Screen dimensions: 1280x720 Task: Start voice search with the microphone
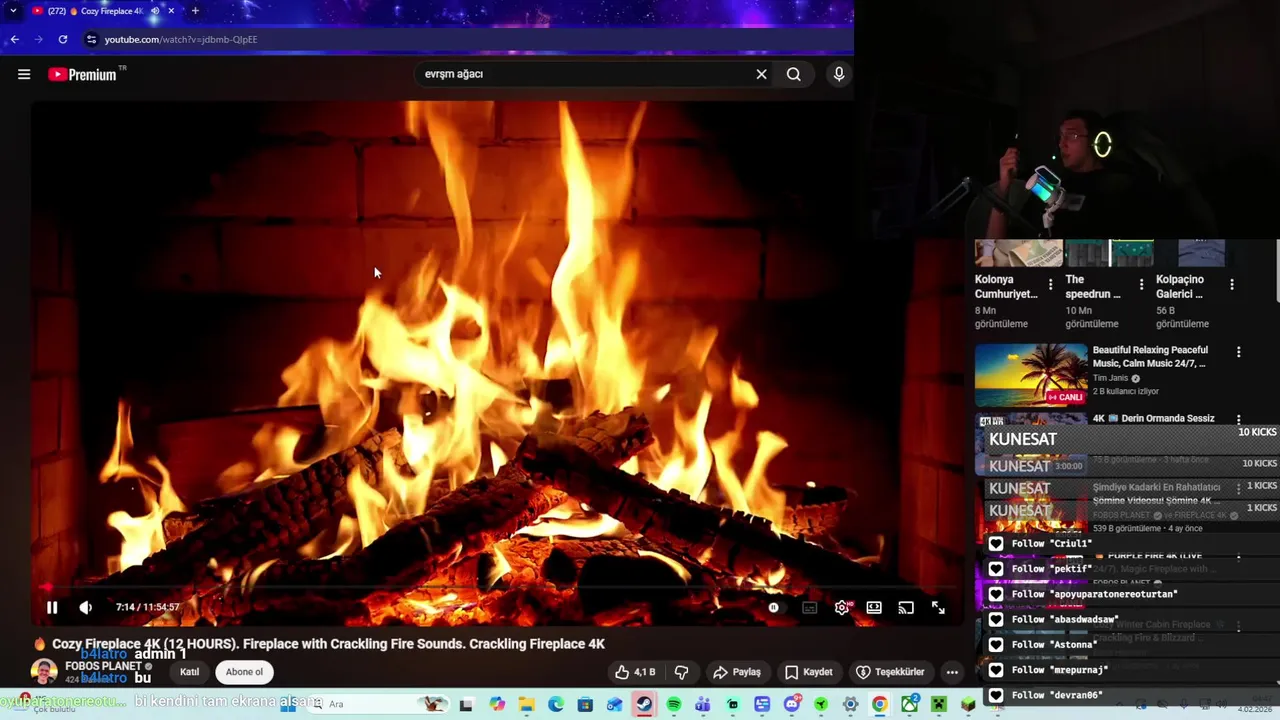click(x=839, y=74)
